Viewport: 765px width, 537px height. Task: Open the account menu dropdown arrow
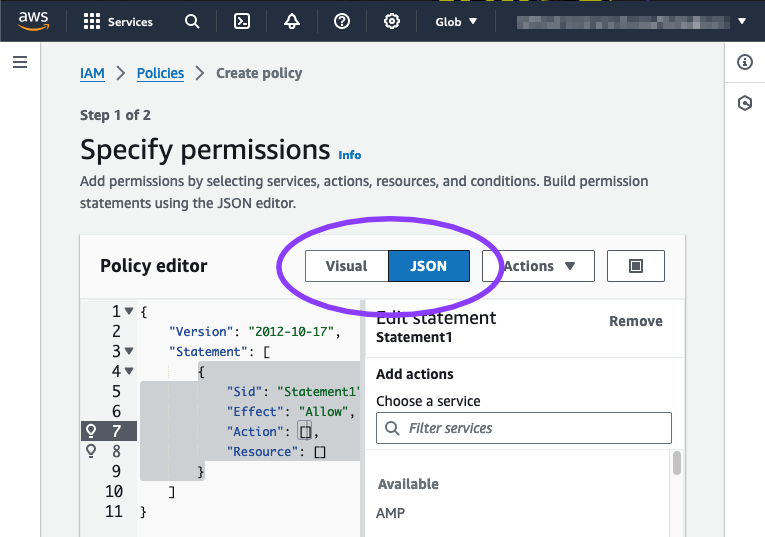point(742,21)
